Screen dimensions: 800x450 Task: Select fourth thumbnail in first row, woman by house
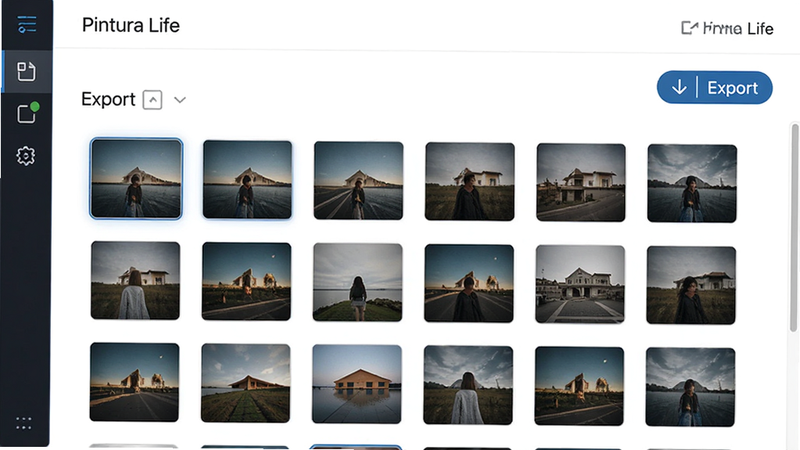(469, 182)
